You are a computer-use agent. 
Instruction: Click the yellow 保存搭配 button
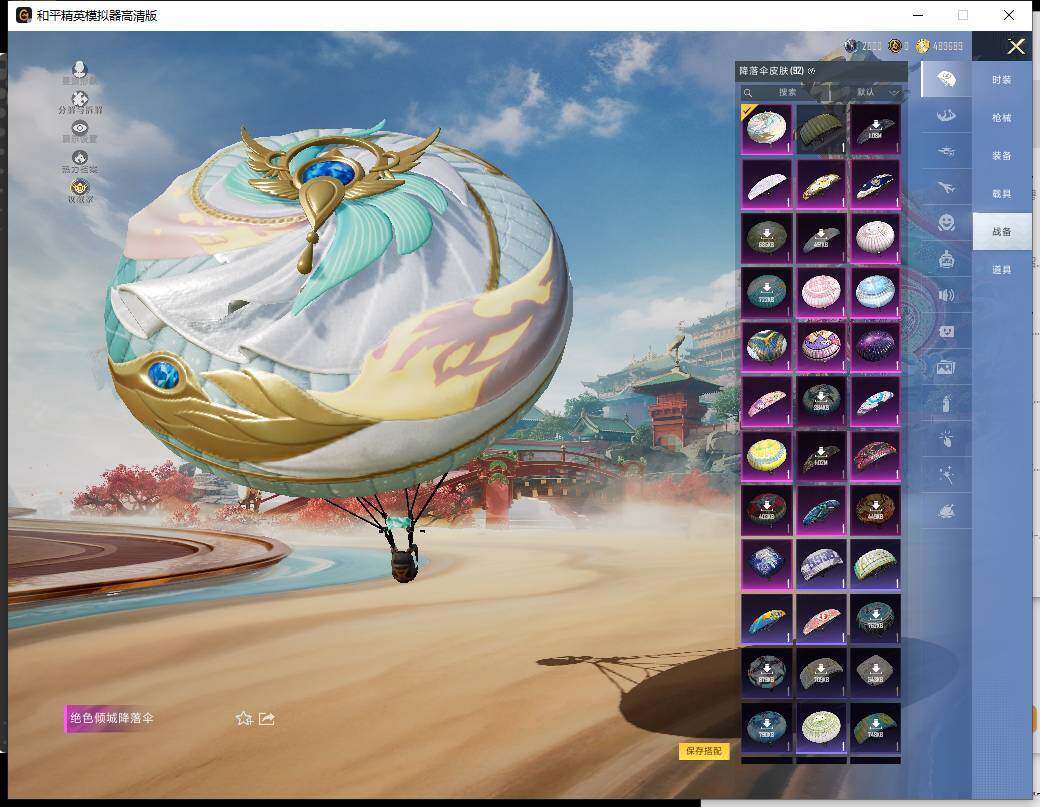coord(704,751)
